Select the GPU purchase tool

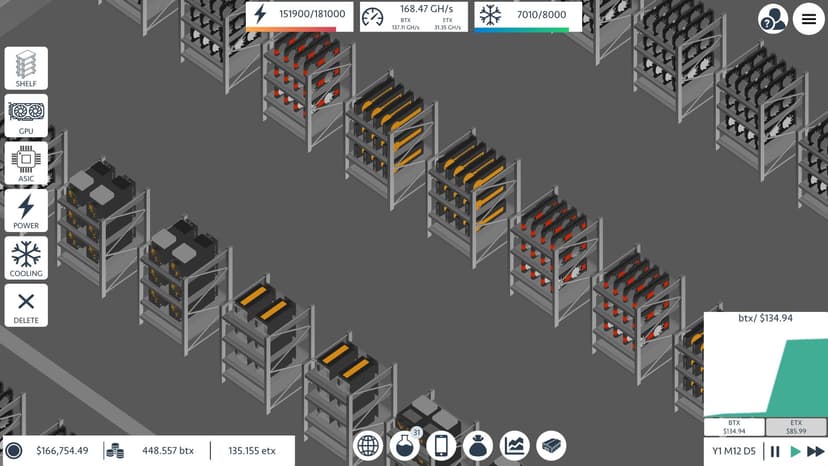[26, 116]
